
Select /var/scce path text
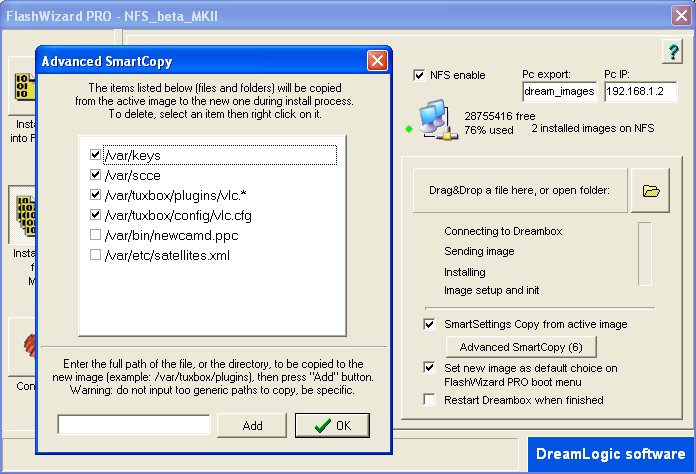133,175
